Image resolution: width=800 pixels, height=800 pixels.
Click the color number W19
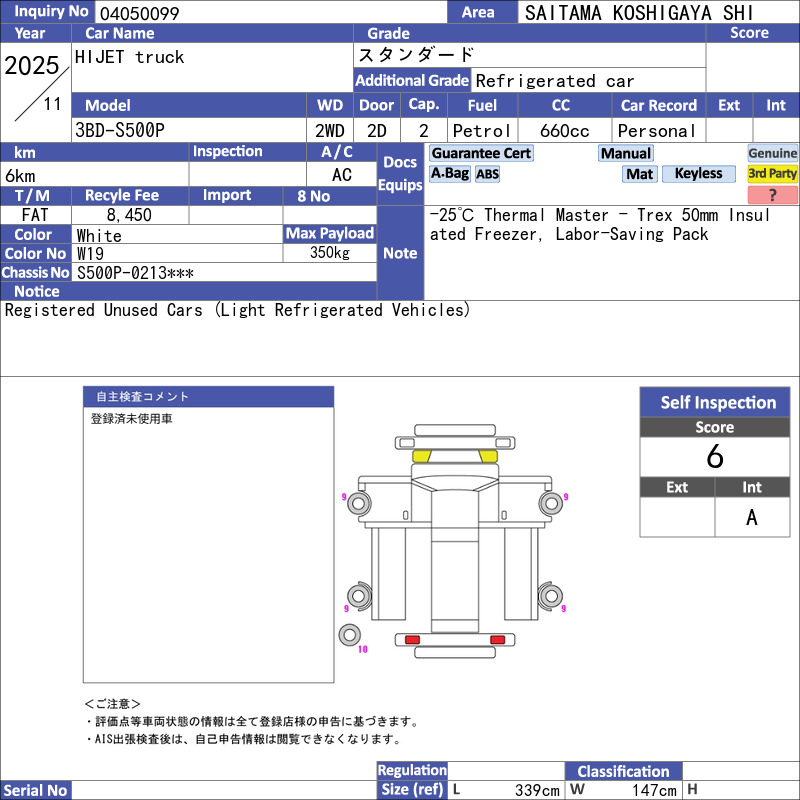pyautogui.click(x=90, y=254)
